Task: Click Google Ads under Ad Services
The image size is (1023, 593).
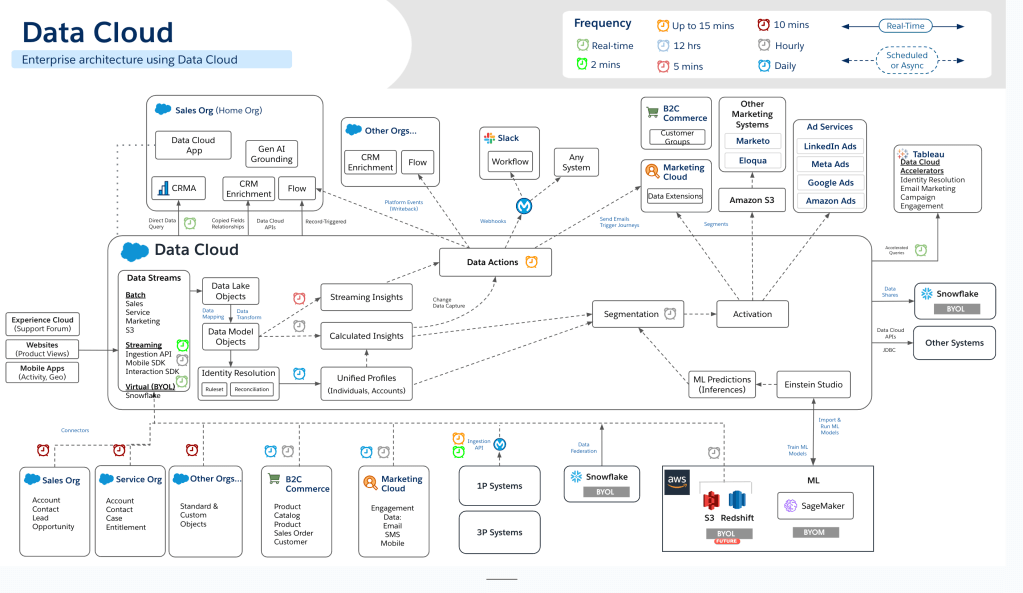Action: [830, 183]
